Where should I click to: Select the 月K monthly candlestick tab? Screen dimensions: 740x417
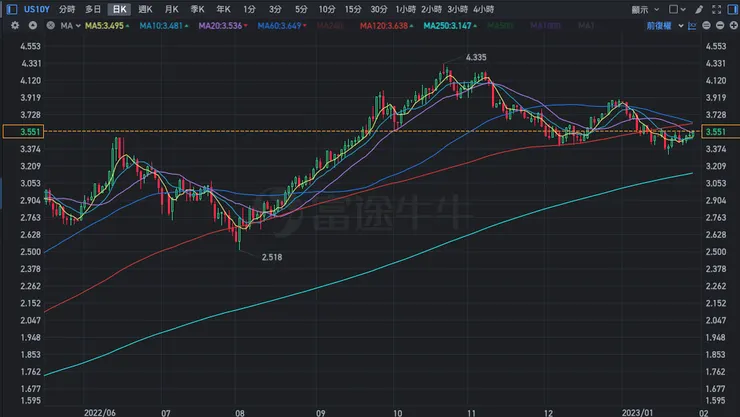[x=172, y=9]
